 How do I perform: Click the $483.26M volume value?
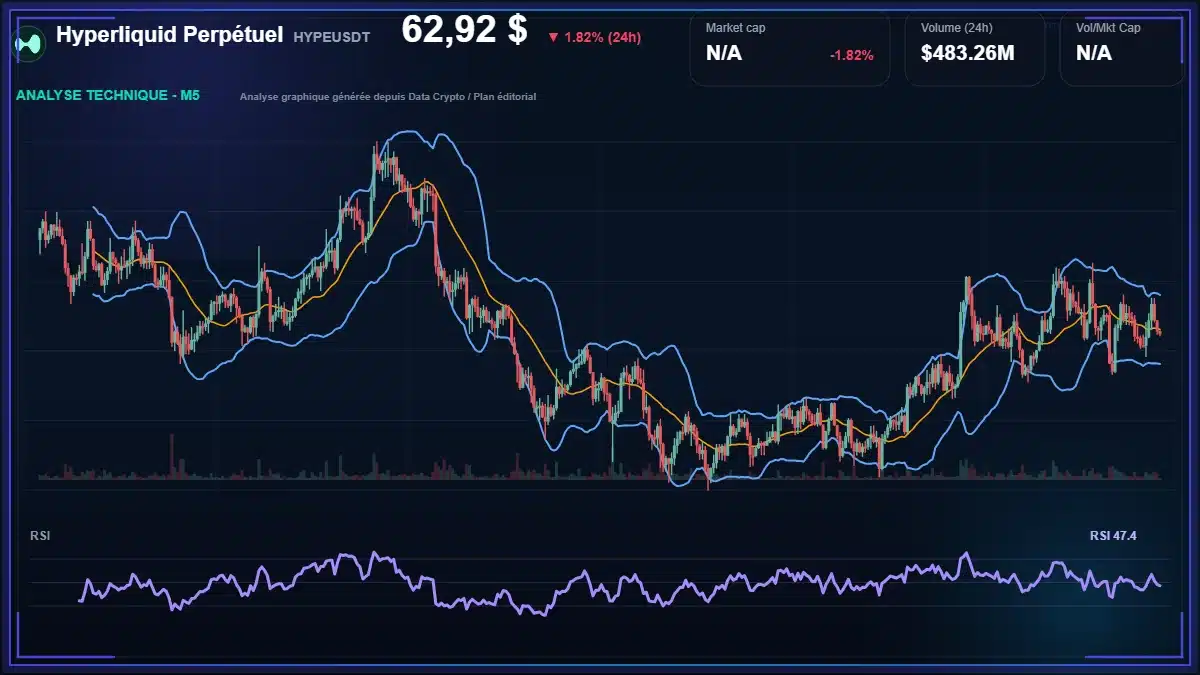pyautogui.click(x=967, y=53)
